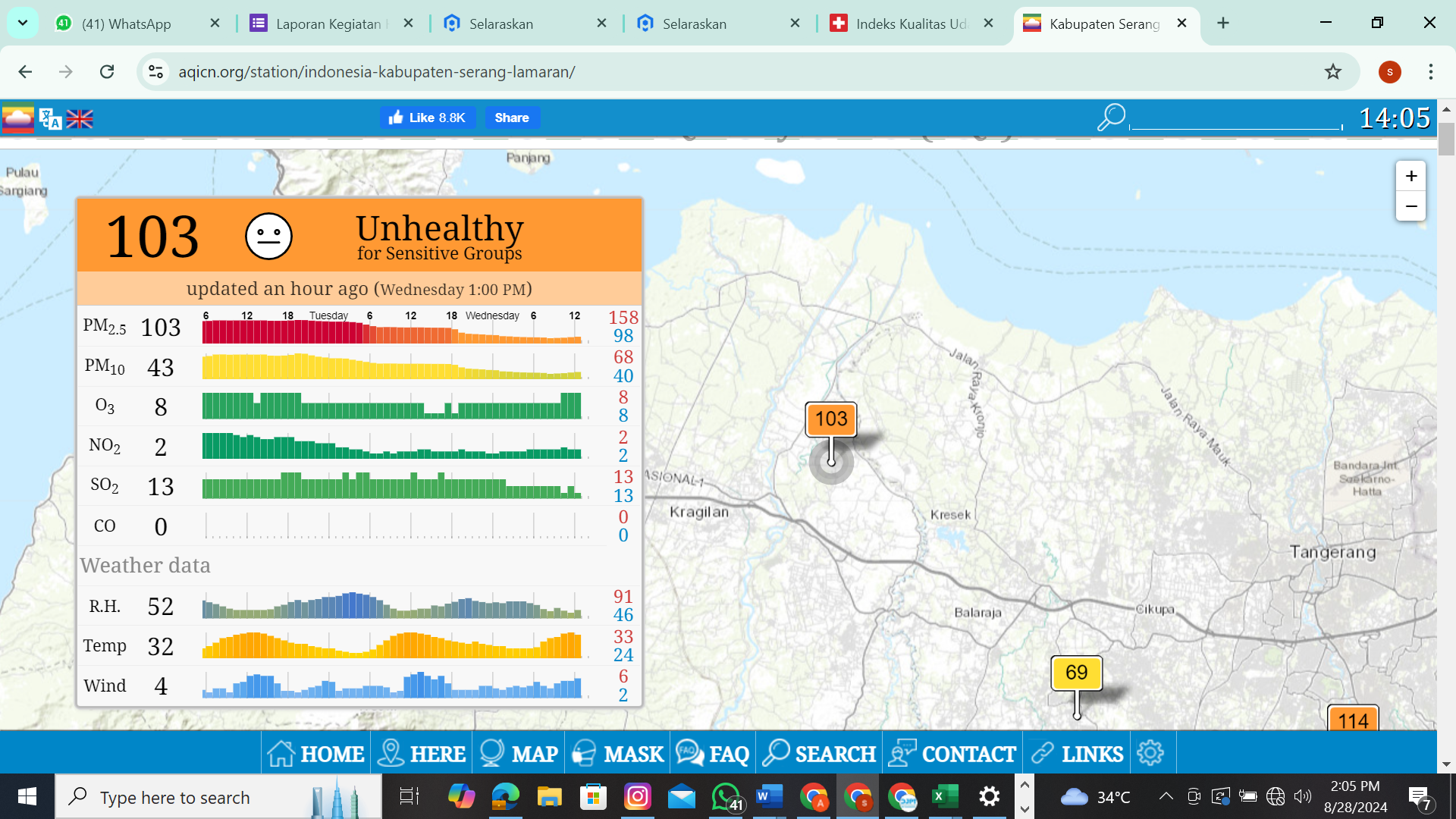Click the SO2 value 13
This screenshot has height=819, width=1456.
(160, 487)
